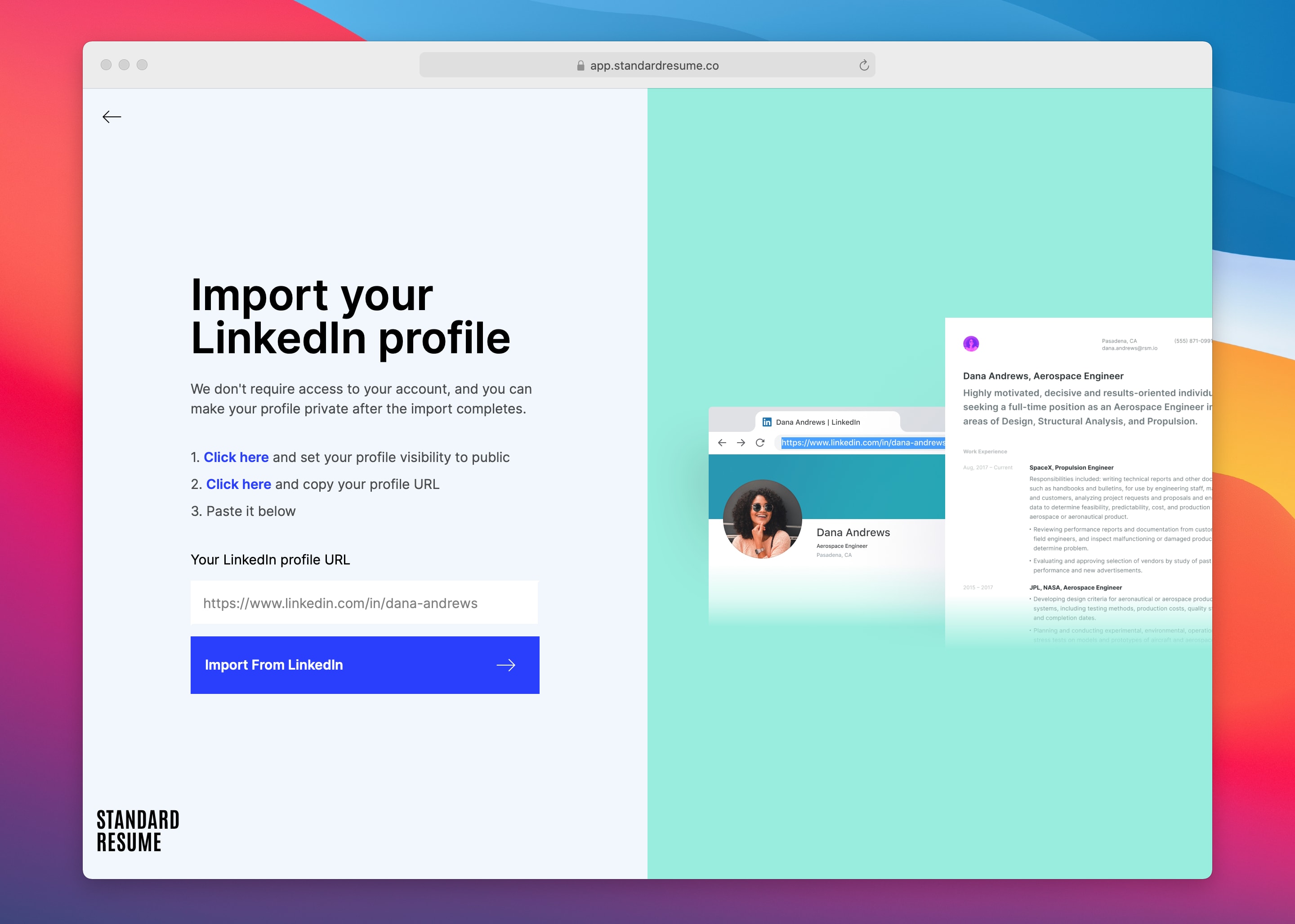
Task: Open the Standard Resume logo
Action: 138,831
